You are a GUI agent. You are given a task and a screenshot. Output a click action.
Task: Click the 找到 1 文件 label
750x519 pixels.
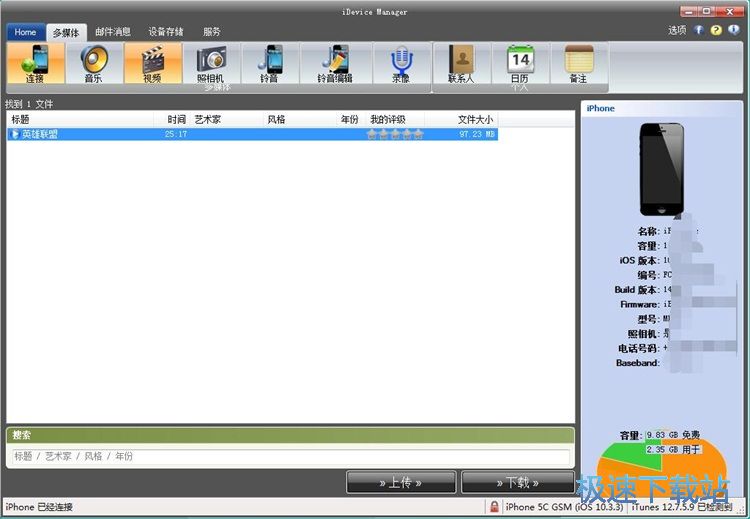[x=29, y=104]
